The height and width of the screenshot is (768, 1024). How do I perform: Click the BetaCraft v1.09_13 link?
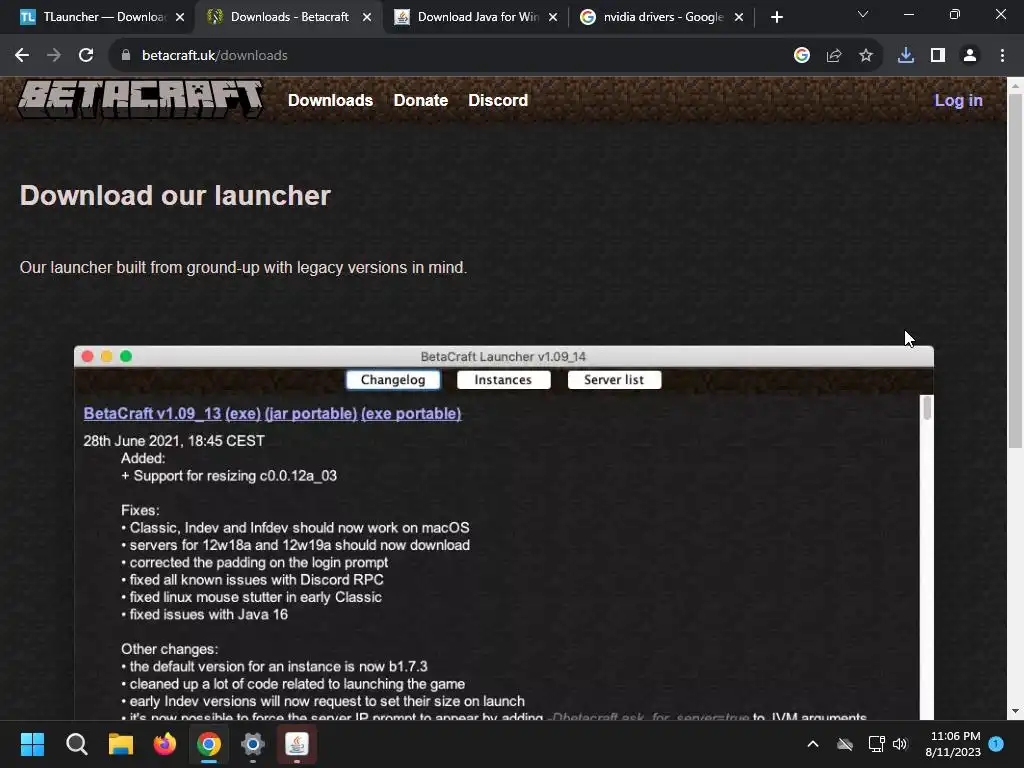coord(152,413)
